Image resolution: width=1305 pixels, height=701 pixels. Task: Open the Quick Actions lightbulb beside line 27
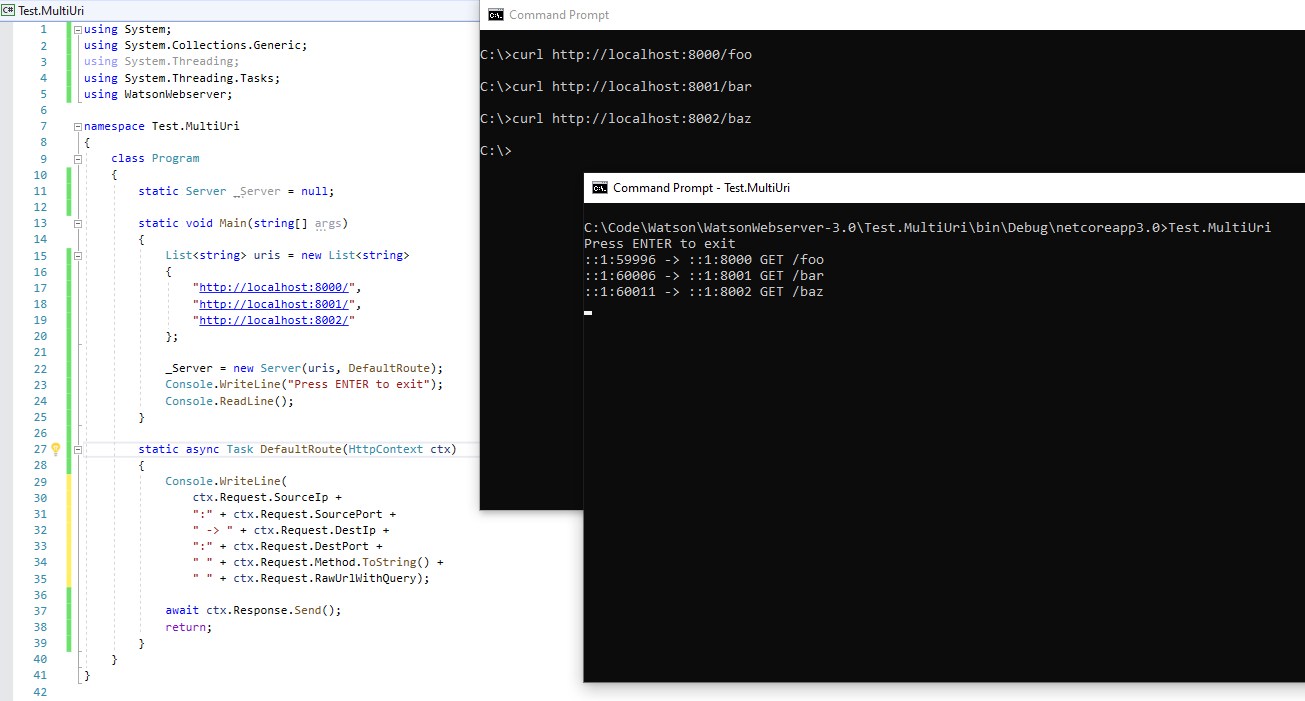click(56, 449)
